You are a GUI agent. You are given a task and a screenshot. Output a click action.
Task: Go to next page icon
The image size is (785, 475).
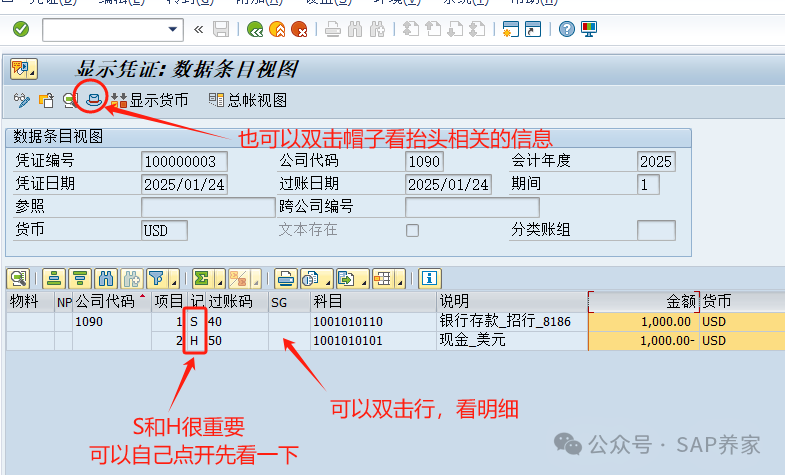[455, 30]
